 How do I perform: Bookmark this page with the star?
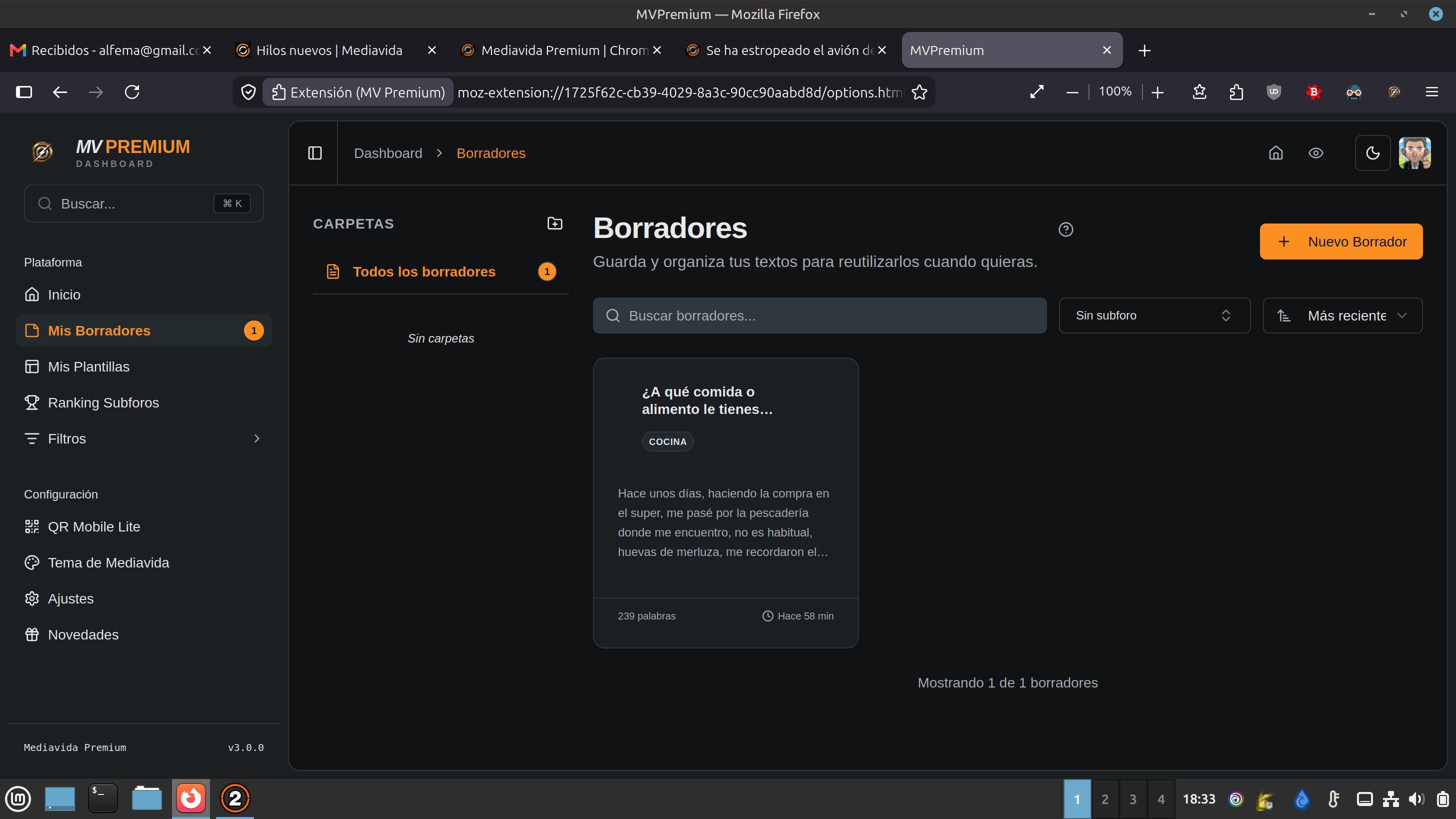tap(919, 92)
